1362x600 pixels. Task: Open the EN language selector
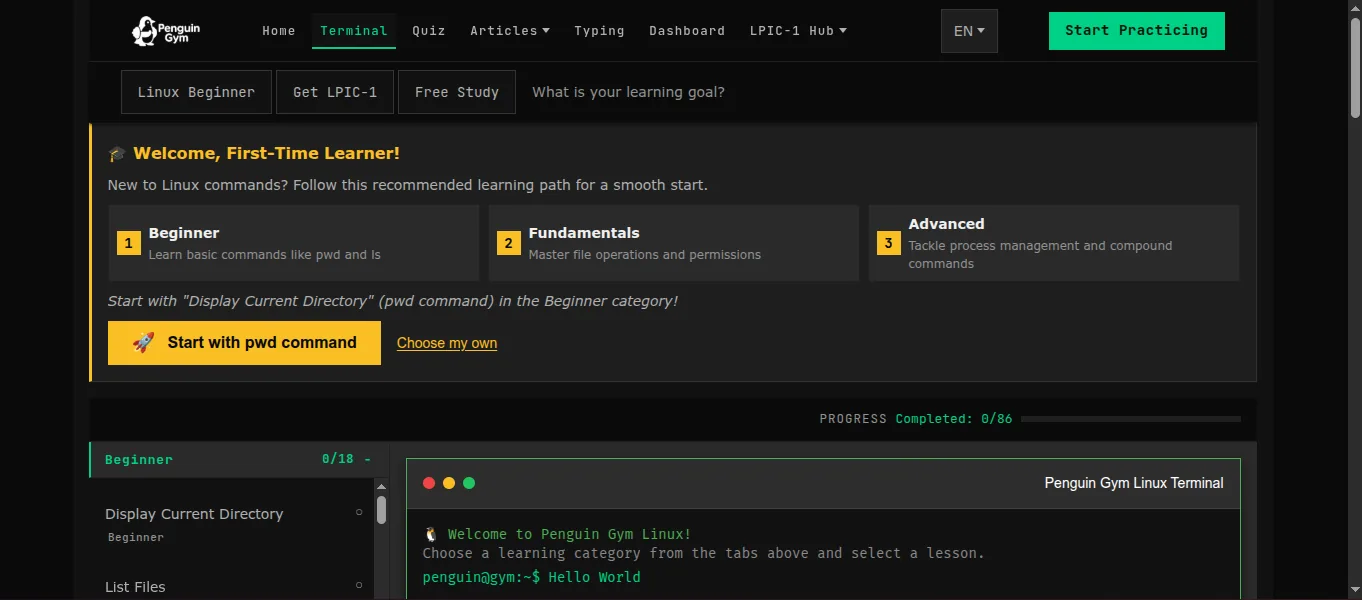coord(969,31)
